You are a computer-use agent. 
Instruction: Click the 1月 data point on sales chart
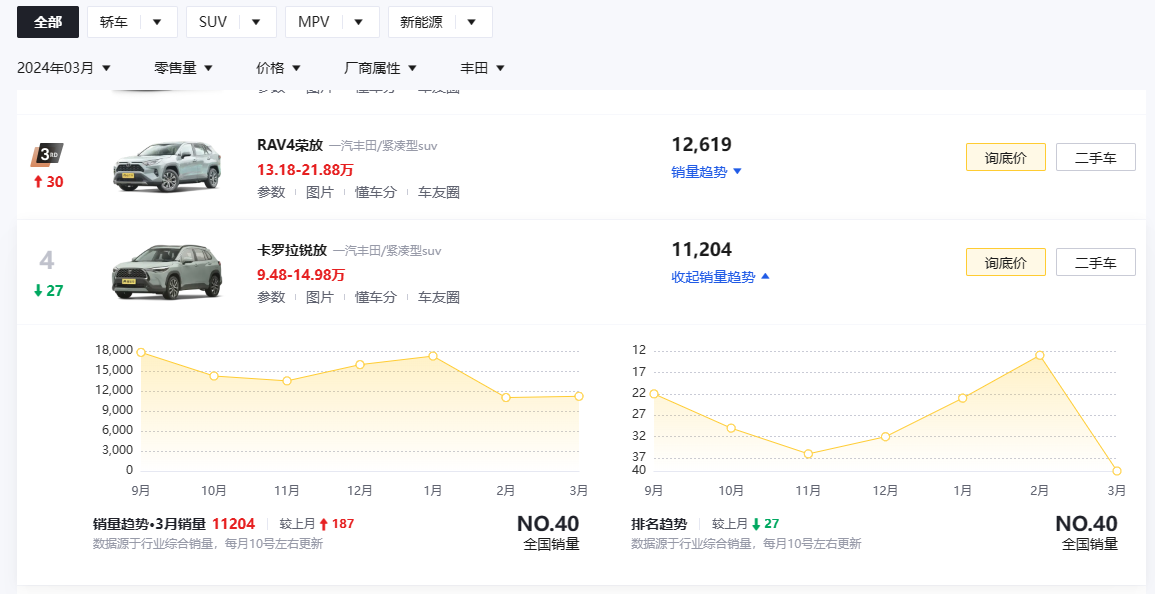tap(433, 356)
